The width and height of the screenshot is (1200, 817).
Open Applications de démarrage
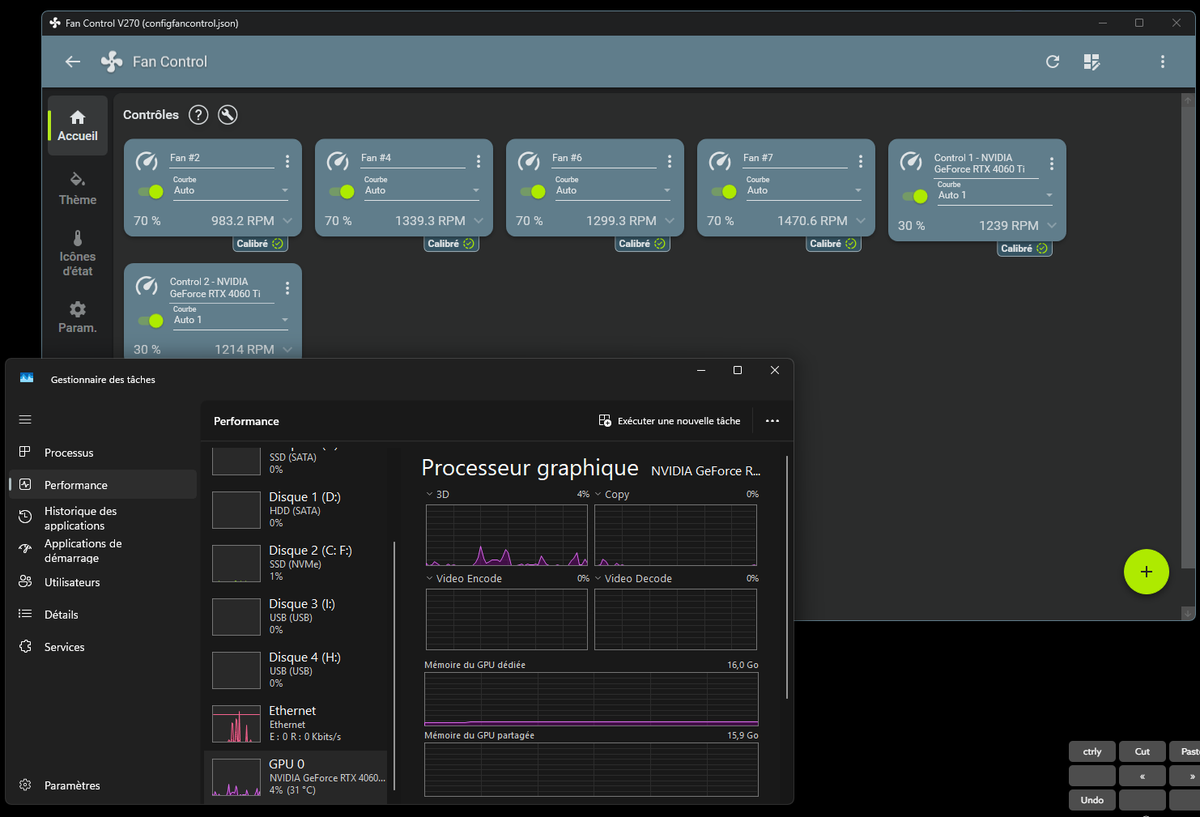click(103, 551)
